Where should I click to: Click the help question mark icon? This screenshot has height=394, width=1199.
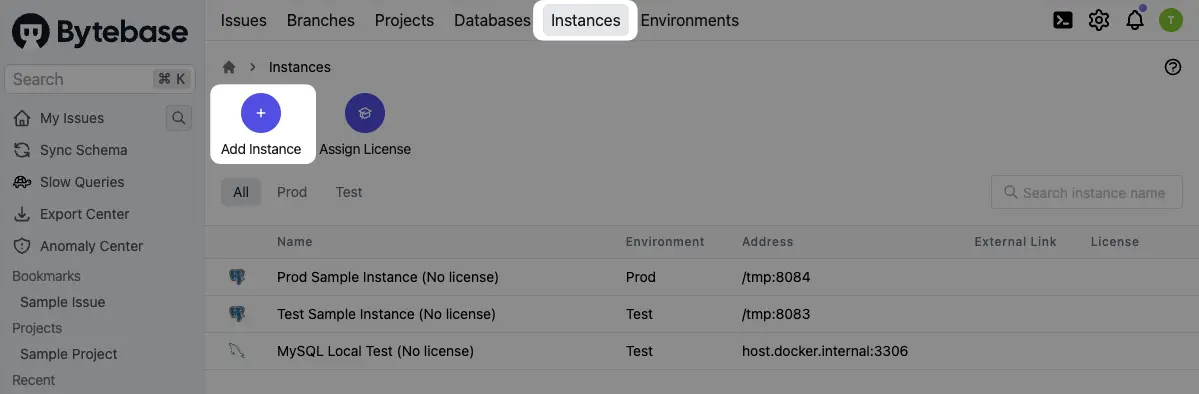click(1172, 67)
